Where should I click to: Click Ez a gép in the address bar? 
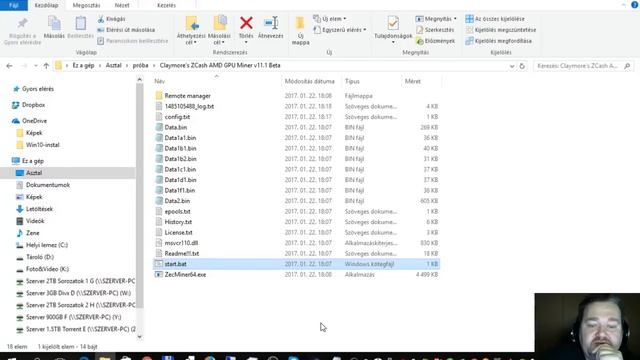click(83, 65)
